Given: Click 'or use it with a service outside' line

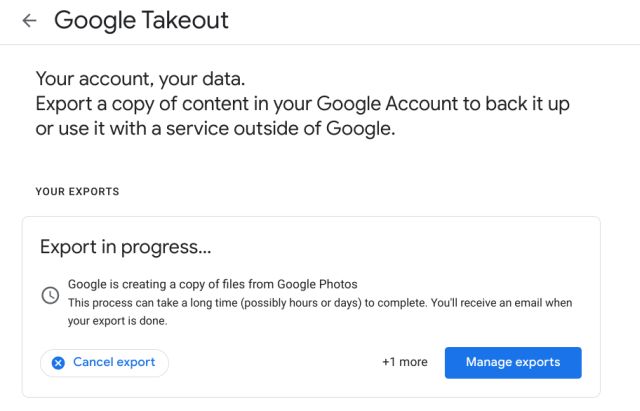Looking at the screenshot, I should (216, 129).
